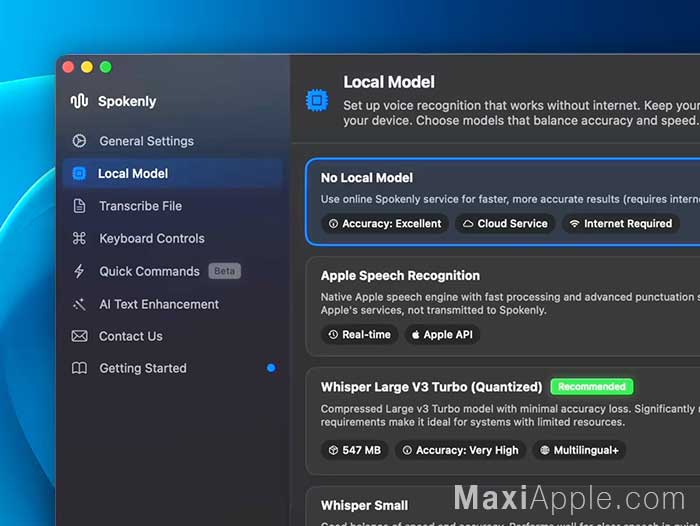Open General Settings in the sidebar

click(x=173, y=141)
